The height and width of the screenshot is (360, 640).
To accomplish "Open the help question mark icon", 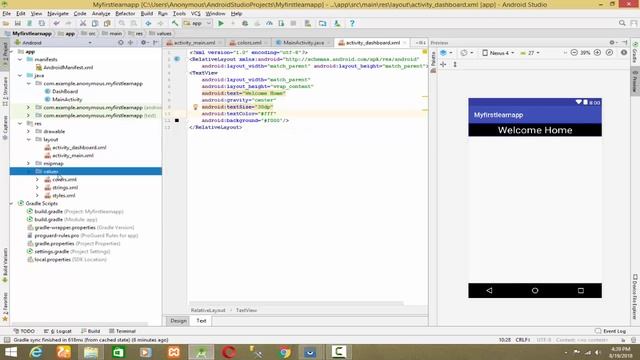I will (352, 23).
